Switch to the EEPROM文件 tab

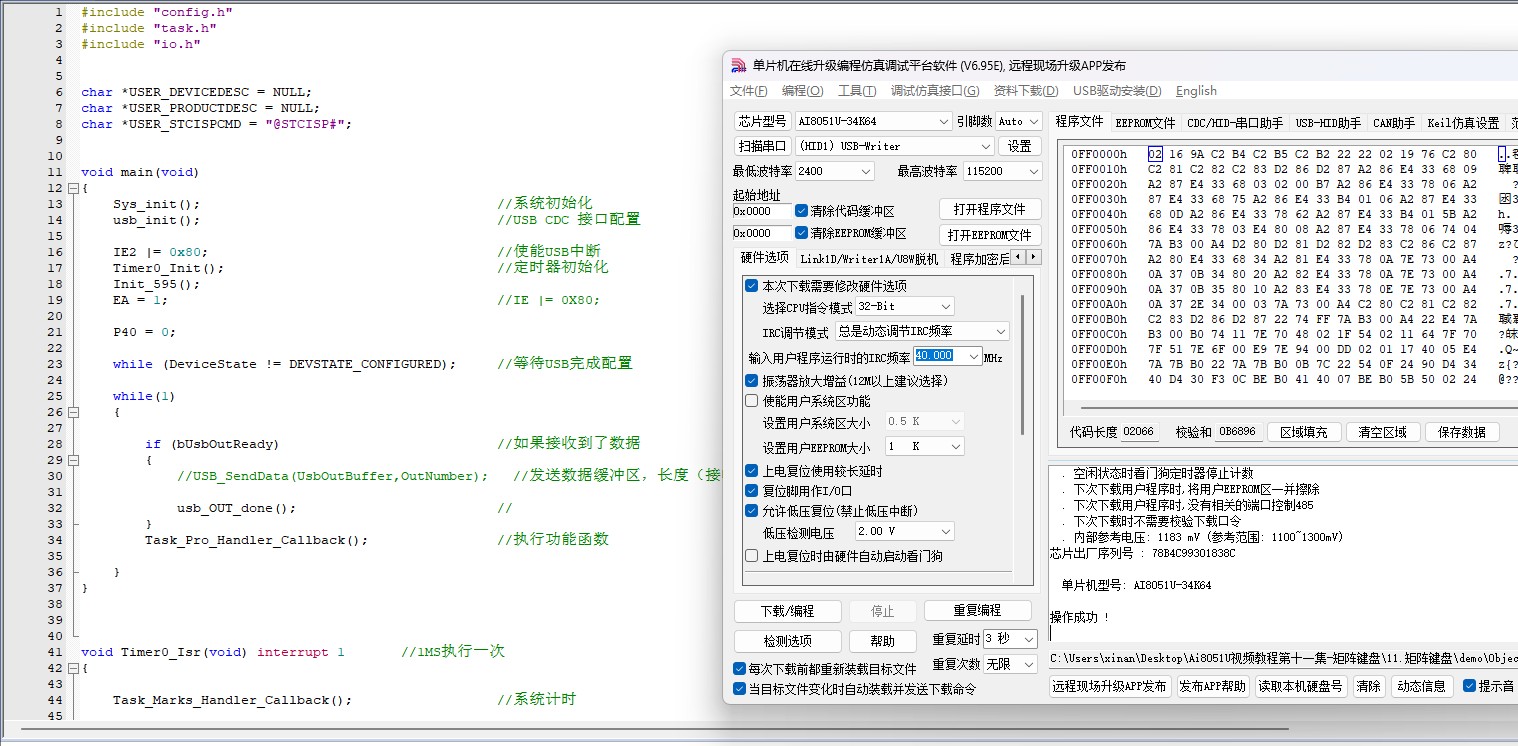pos(1145,123)
